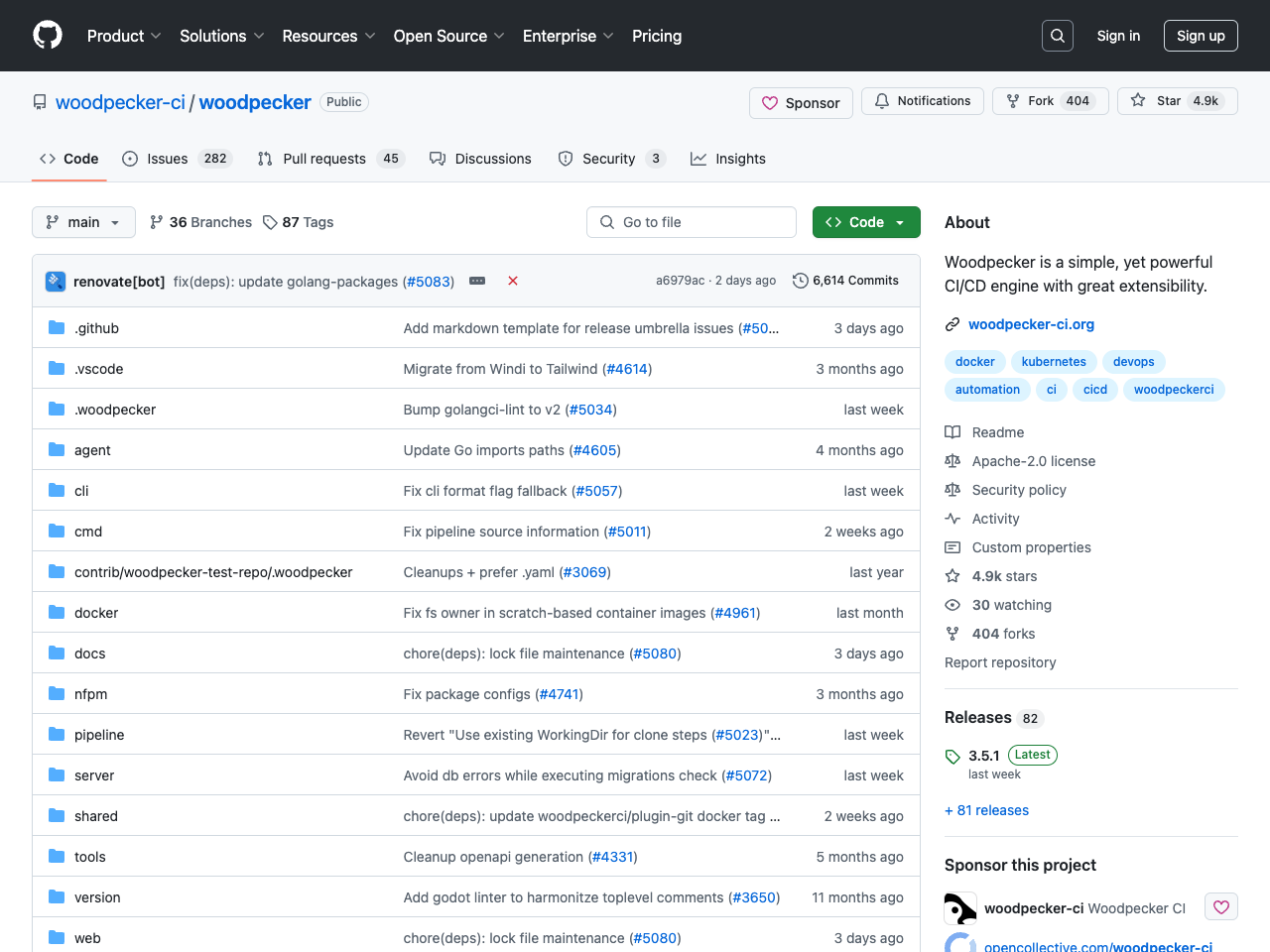Click renovate[bot] avatar icon
Image resolution: width=1270 pixels, height=952 pixels.
coord(56,281)
